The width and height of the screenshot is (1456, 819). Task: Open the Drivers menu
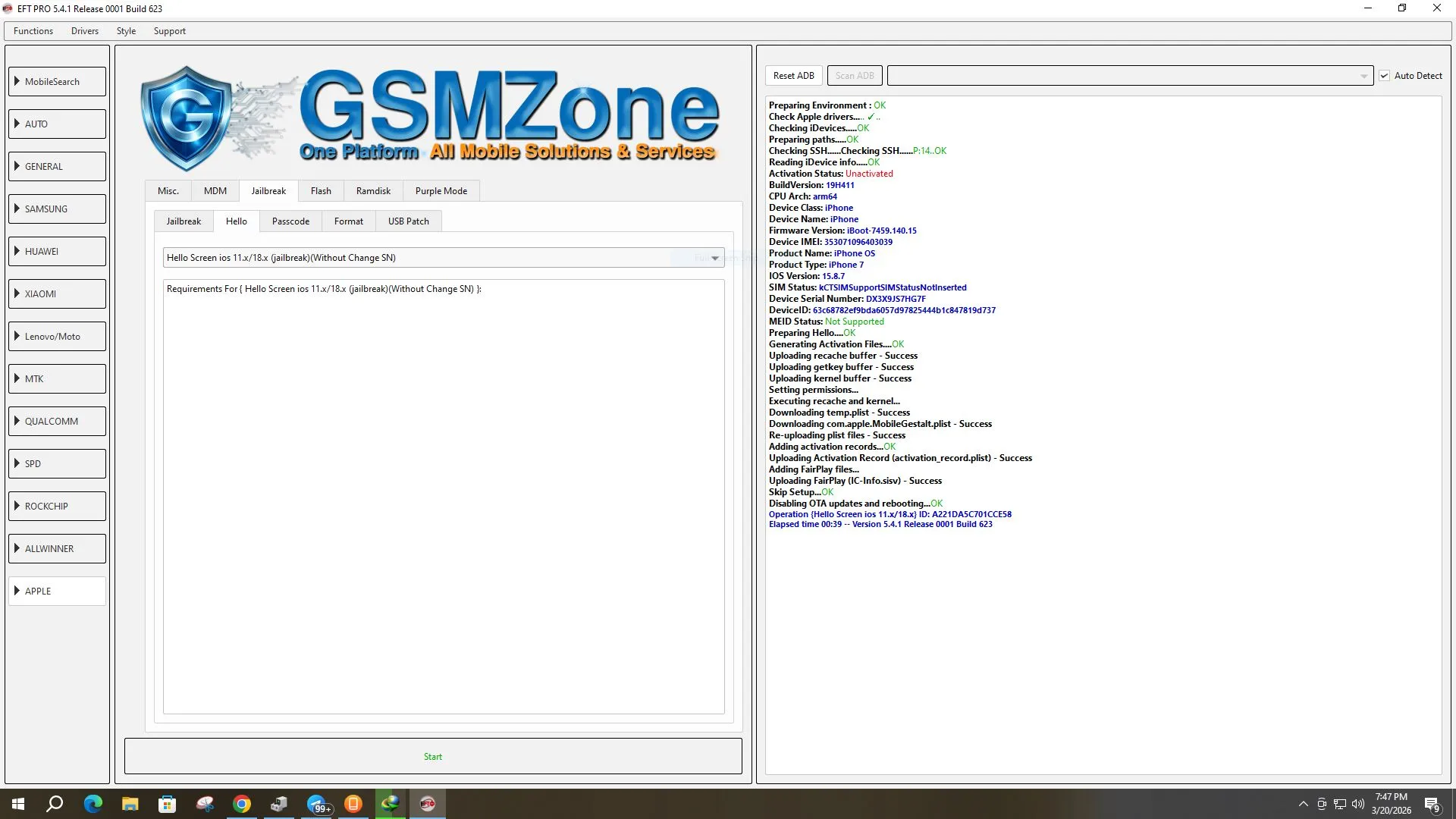84,31
